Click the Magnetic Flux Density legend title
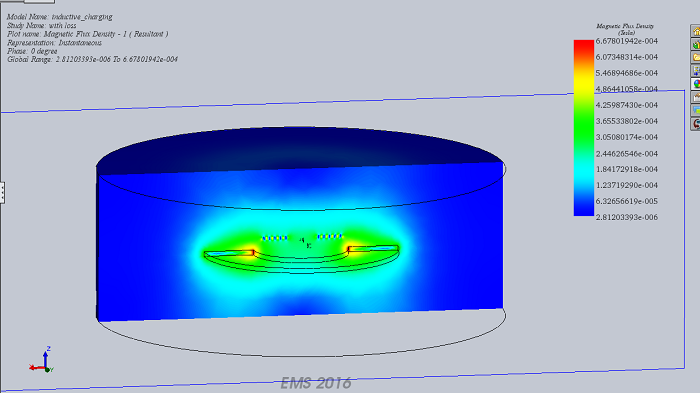The height and width of the screenshot is (393, 700). (x=625, y=29)
